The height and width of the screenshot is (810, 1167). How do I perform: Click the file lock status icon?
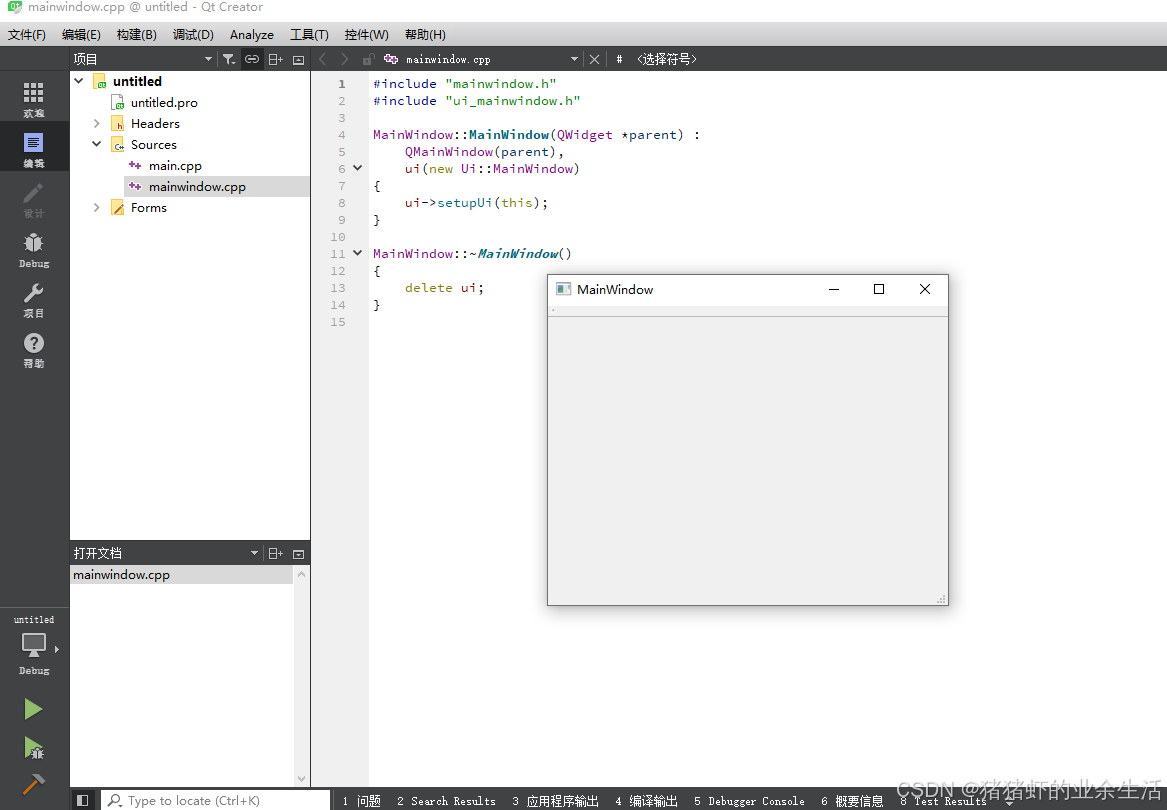pos(368,59)
